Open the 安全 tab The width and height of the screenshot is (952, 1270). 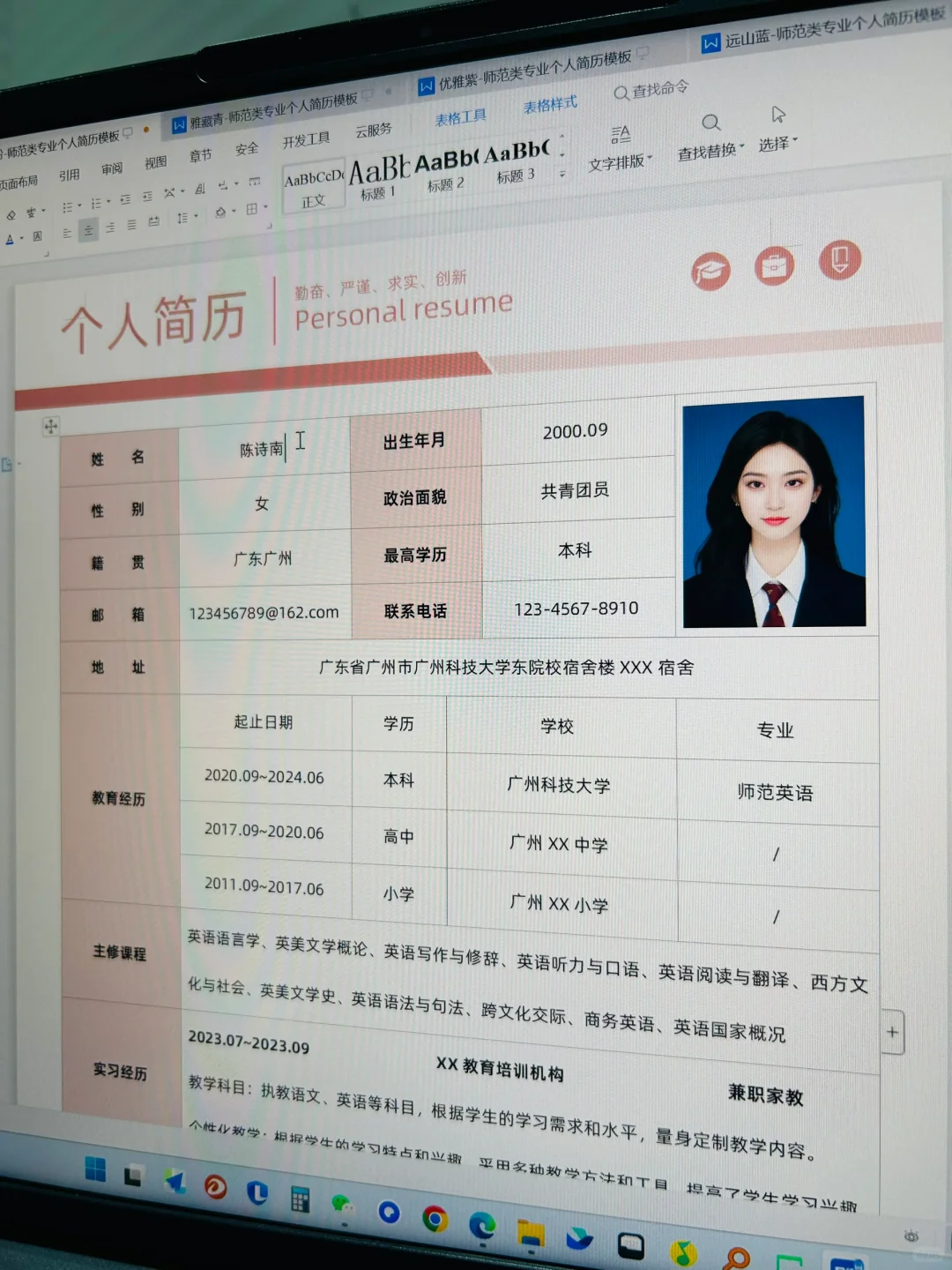pyautogui.click(x=247, y=149)
